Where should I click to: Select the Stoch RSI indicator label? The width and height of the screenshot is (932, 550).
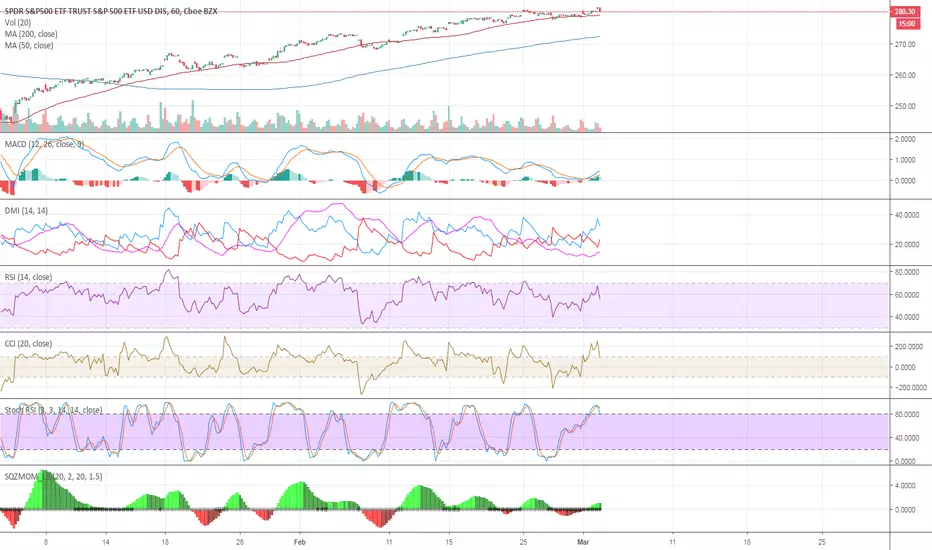click(53, 410)
